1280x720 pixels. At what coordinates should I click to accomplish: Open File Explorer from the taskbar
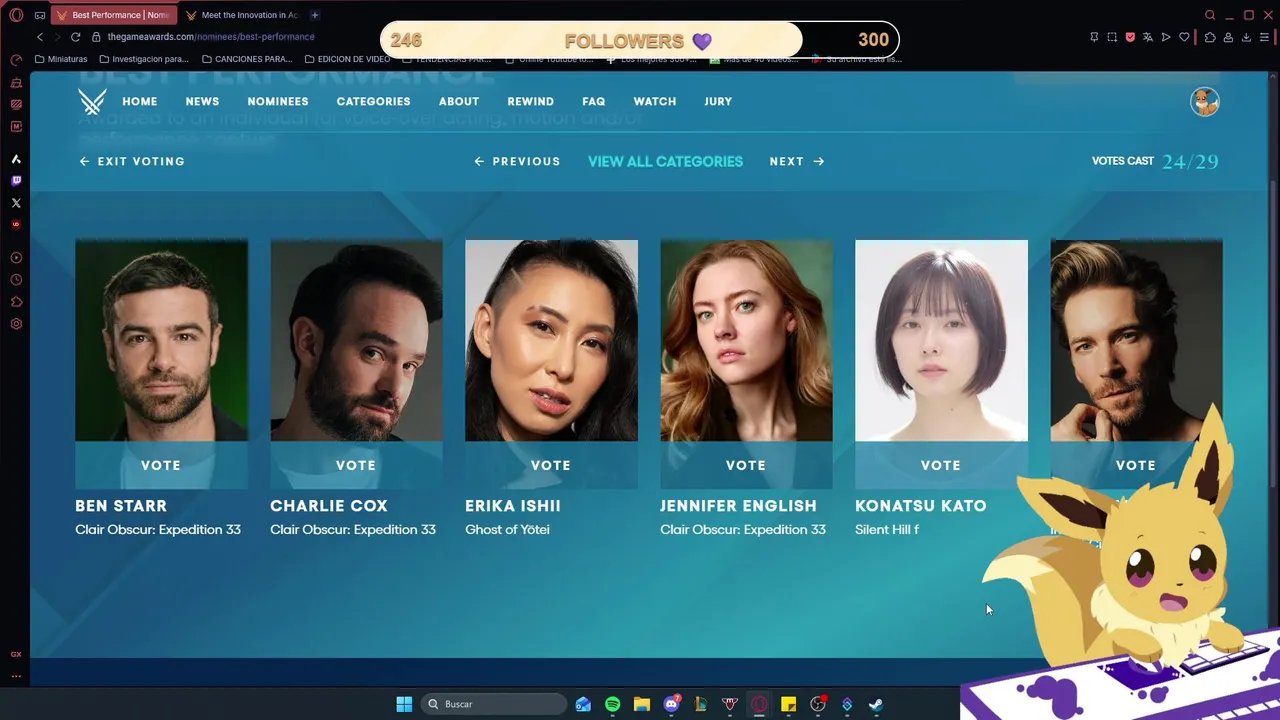click(642, 704)
